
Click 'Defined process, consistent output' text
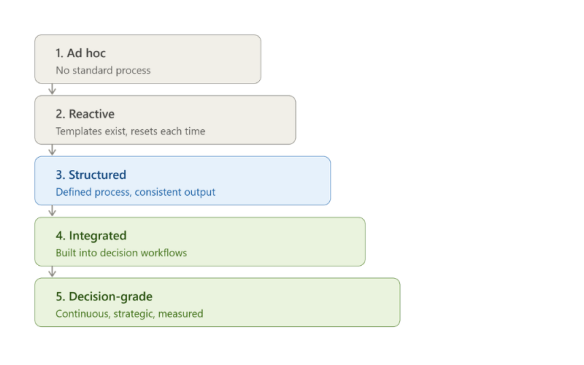[x=136, y=192]
